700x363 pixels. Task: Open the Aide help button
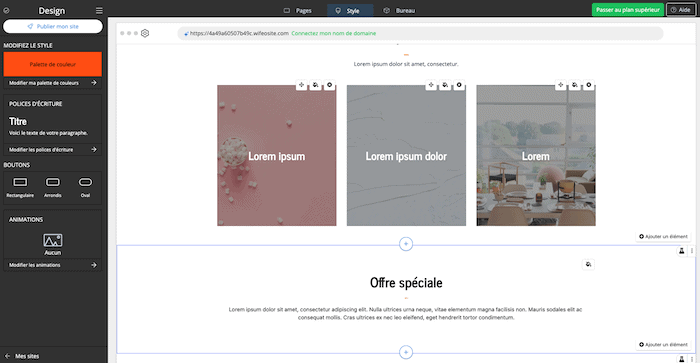[681, 10]
